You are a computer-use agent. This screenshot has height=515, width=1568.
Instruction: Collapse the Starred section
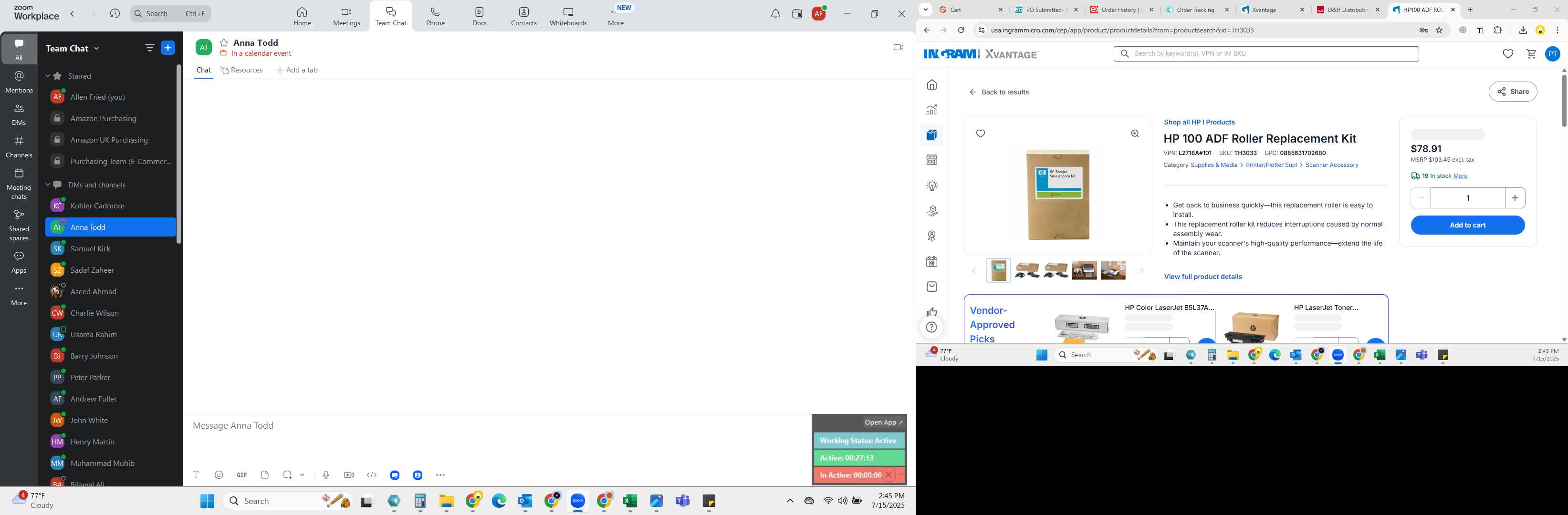point(47,76)
